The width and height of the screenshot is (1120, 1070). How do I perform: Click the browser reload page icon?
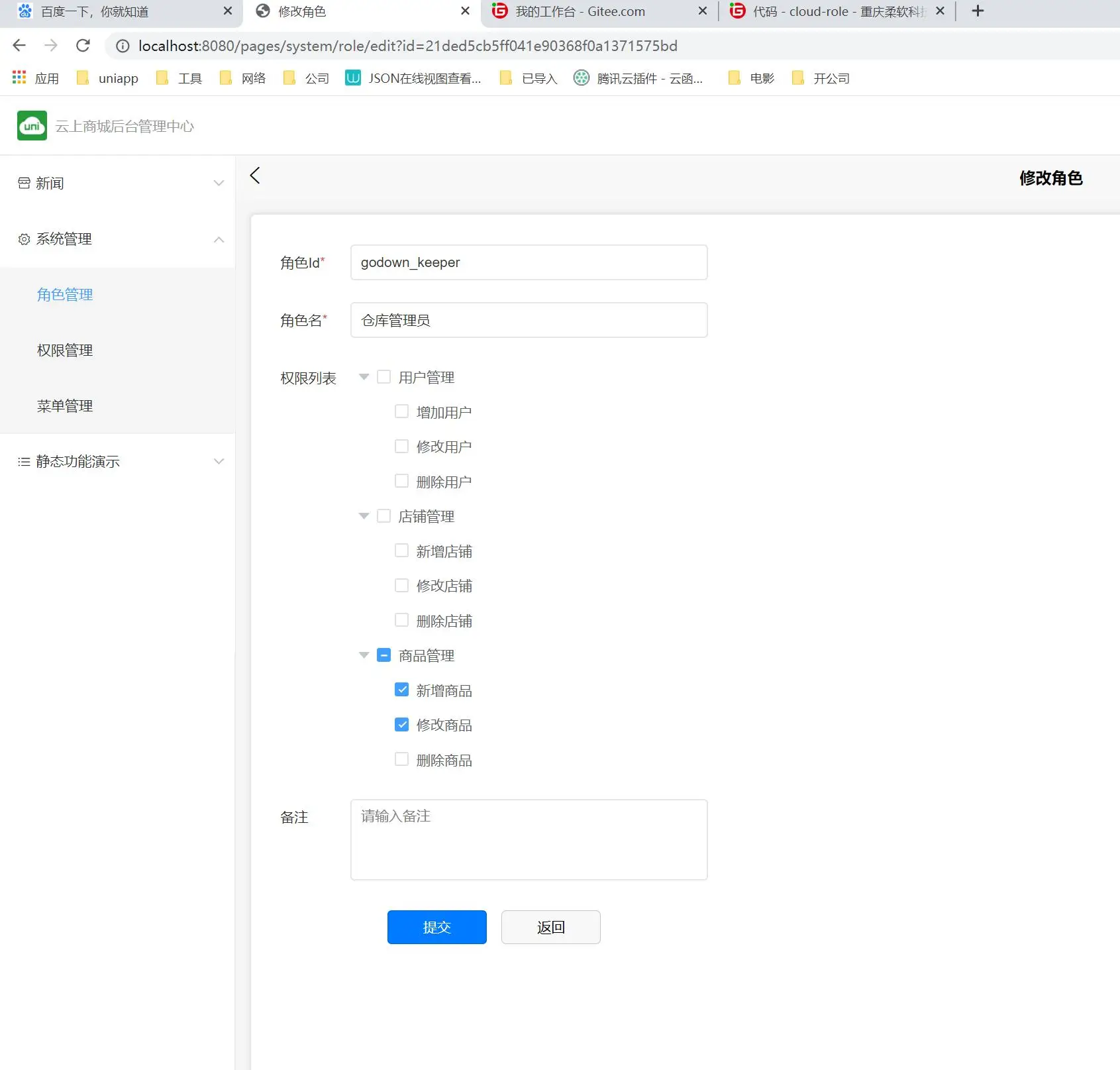[x=83, y=46]
